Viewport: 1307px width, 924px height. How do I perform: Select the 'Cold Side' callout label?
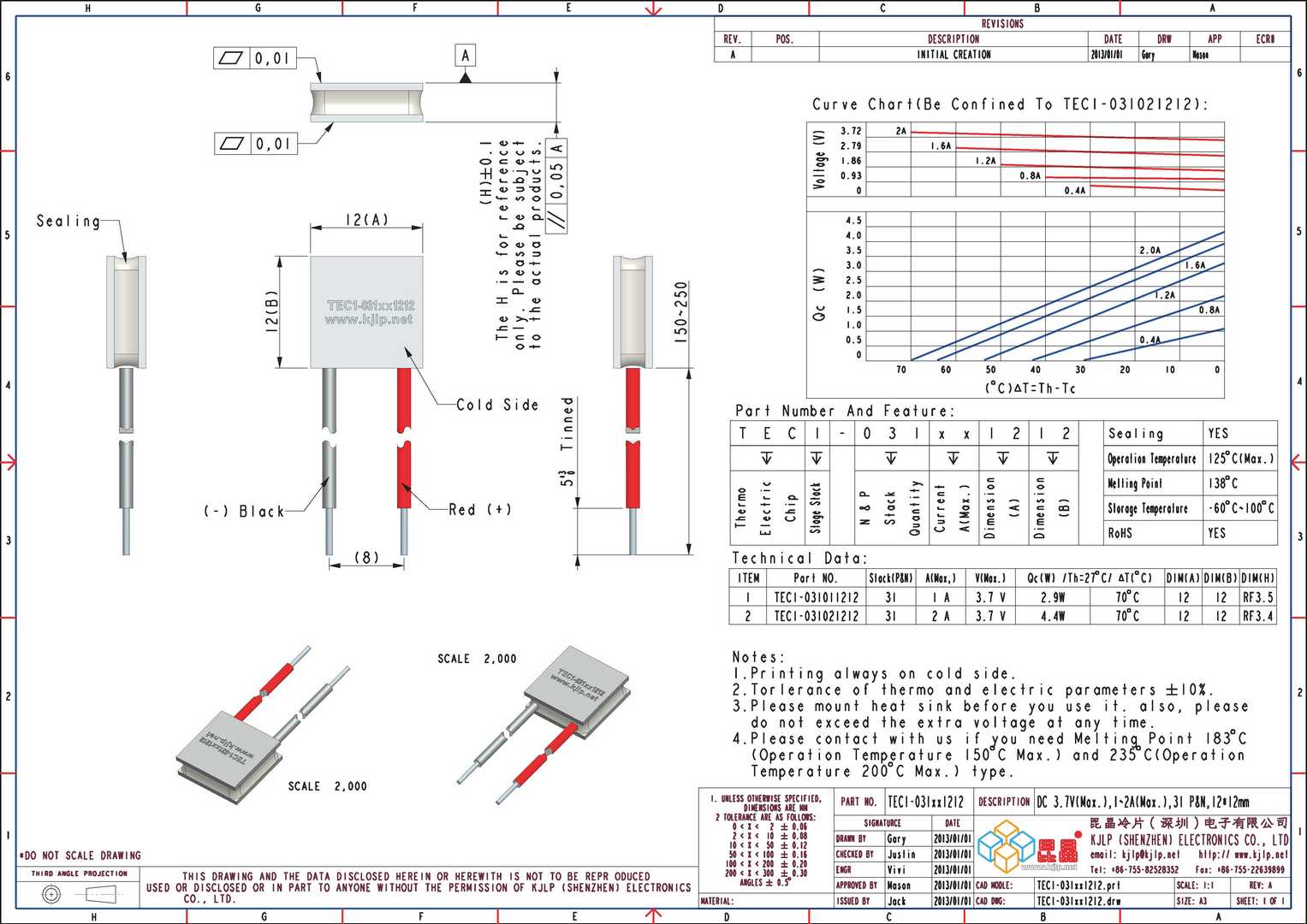(x=497, y=405)
